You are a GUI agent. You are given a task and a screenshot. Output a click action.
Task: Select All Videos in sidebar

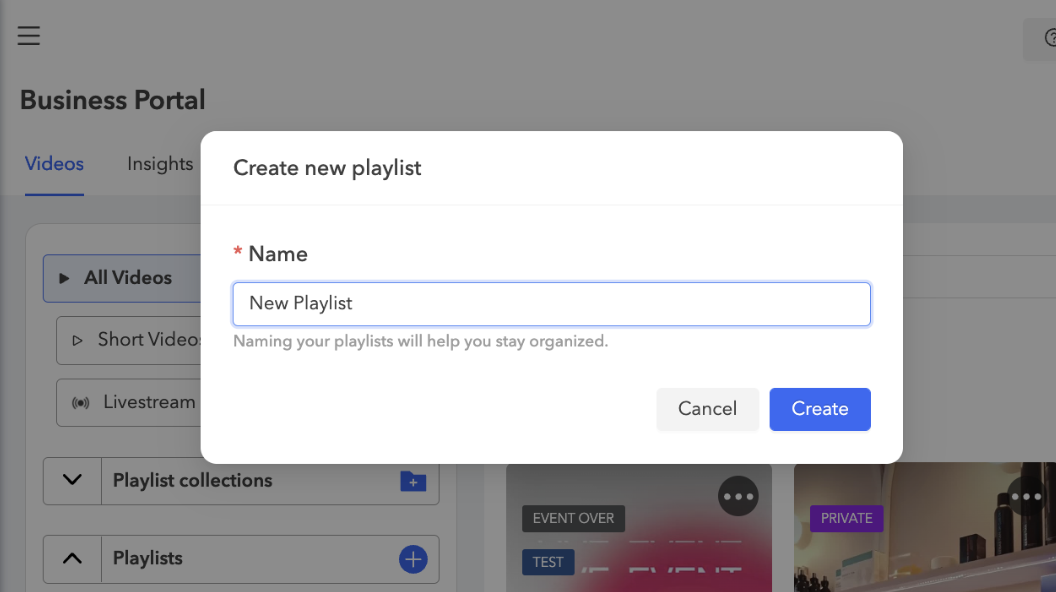click(x=122, y=278)
